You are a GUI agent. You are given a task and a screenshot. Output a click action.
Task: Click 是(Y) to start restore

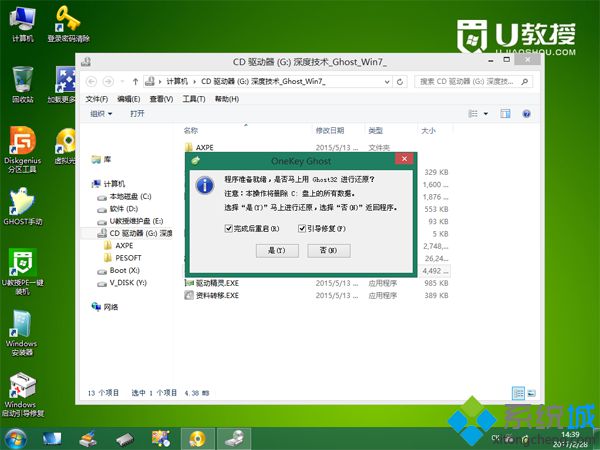[277, 251]
